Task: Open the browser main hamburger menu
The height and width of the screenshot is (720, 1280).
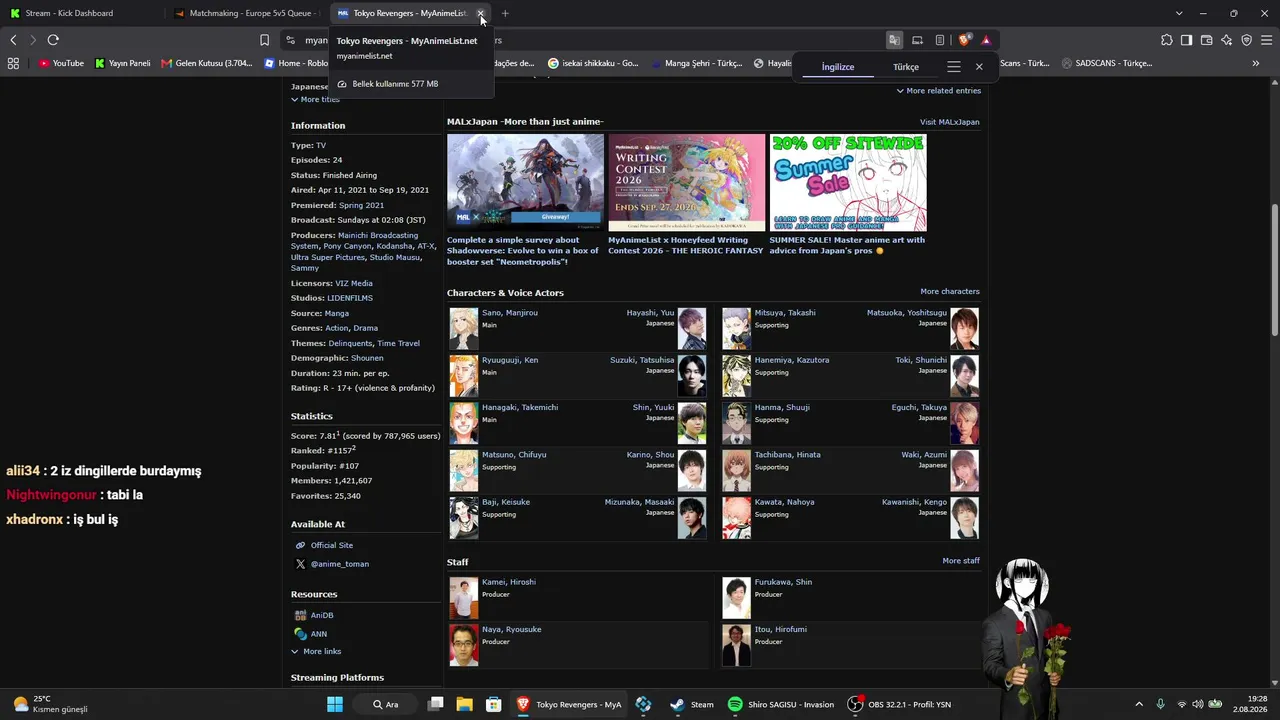Action: coord(1266,40)
